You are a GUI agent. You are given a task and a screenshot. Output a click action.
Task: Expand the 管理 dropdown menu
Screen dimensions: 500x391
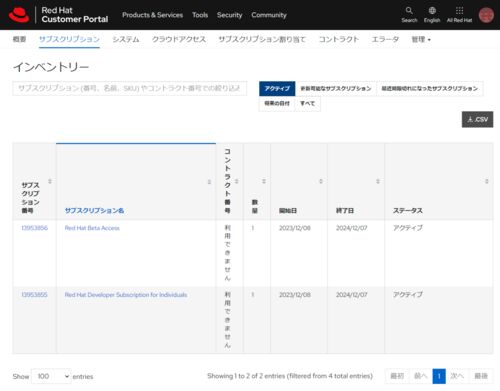421,39
